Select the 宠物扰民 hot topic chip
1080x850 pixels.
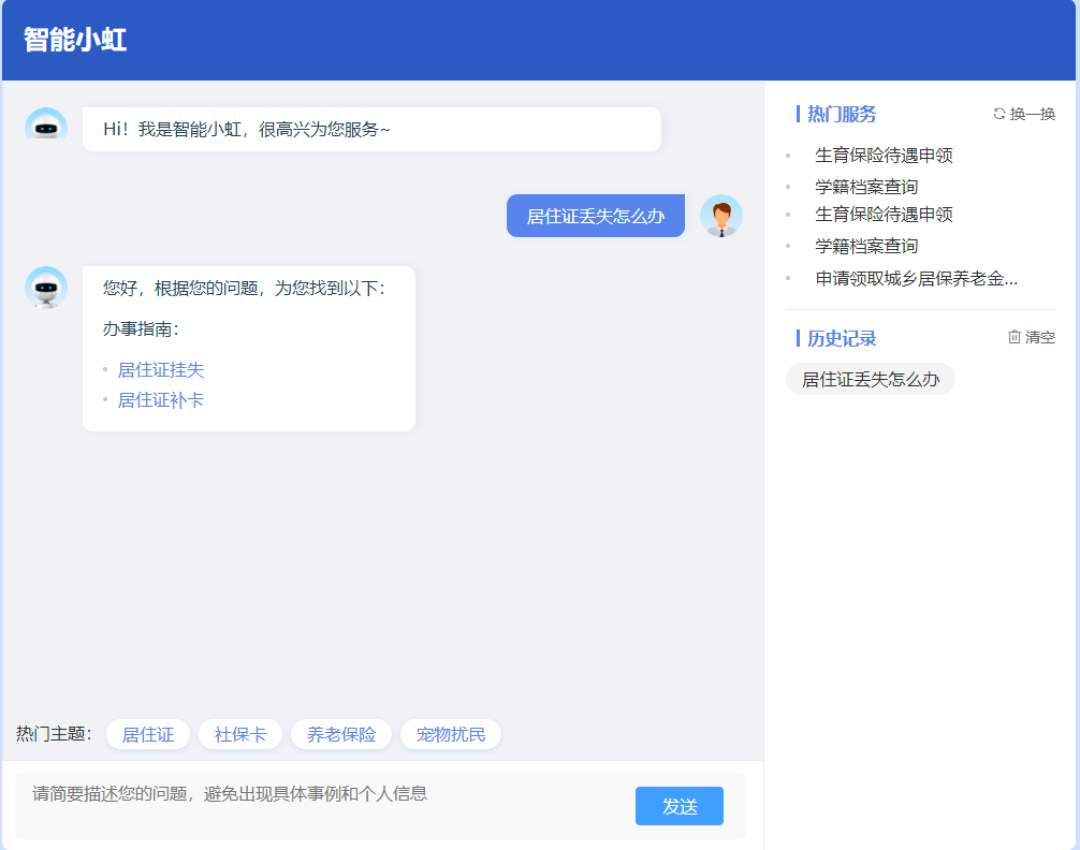point(450,734)
